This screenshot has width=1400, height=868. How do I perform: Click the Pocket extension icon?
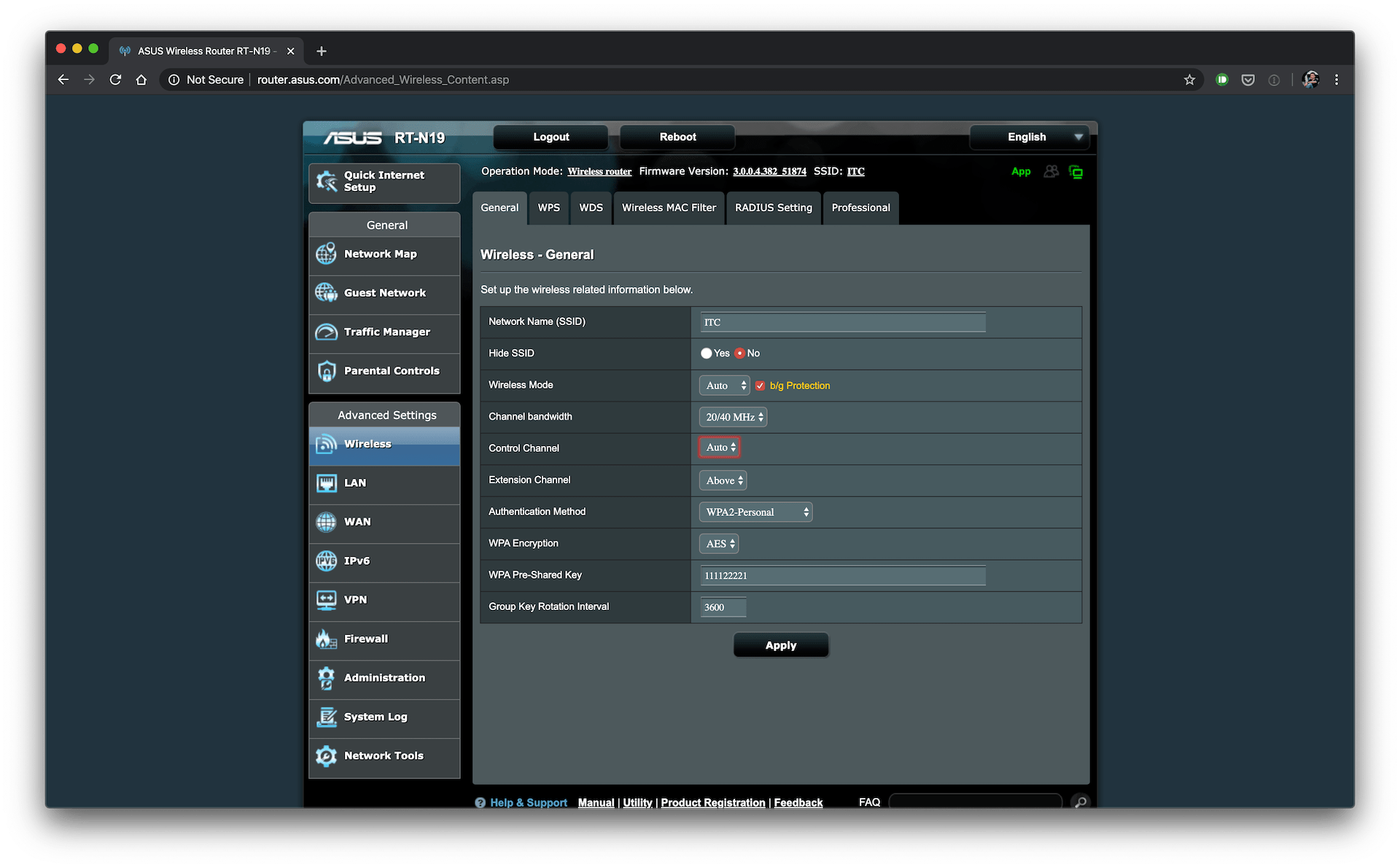(1248, 79)
